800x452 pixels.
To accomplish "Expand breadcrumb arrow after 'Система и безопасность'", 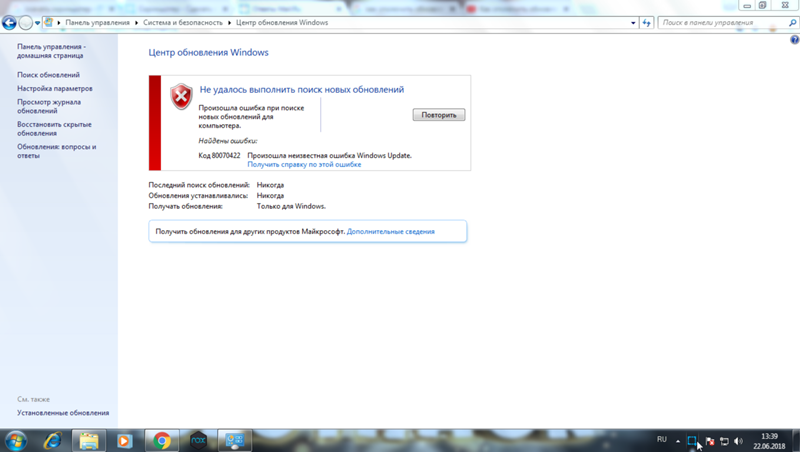I will pyautogui.click(x=229, y=23).
